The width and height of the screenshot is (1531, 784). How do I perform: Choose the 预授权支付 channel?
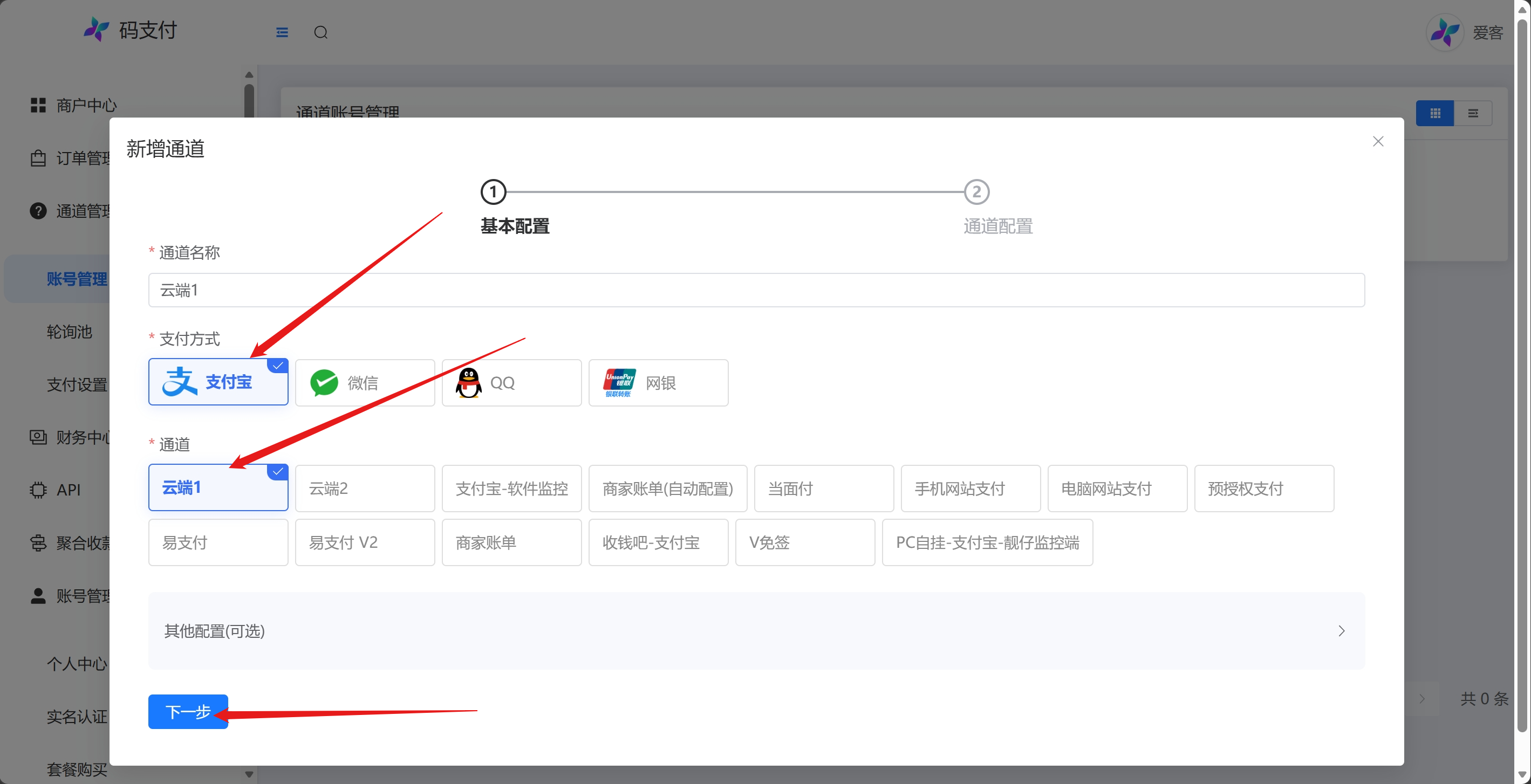[x=1265, y=488]
